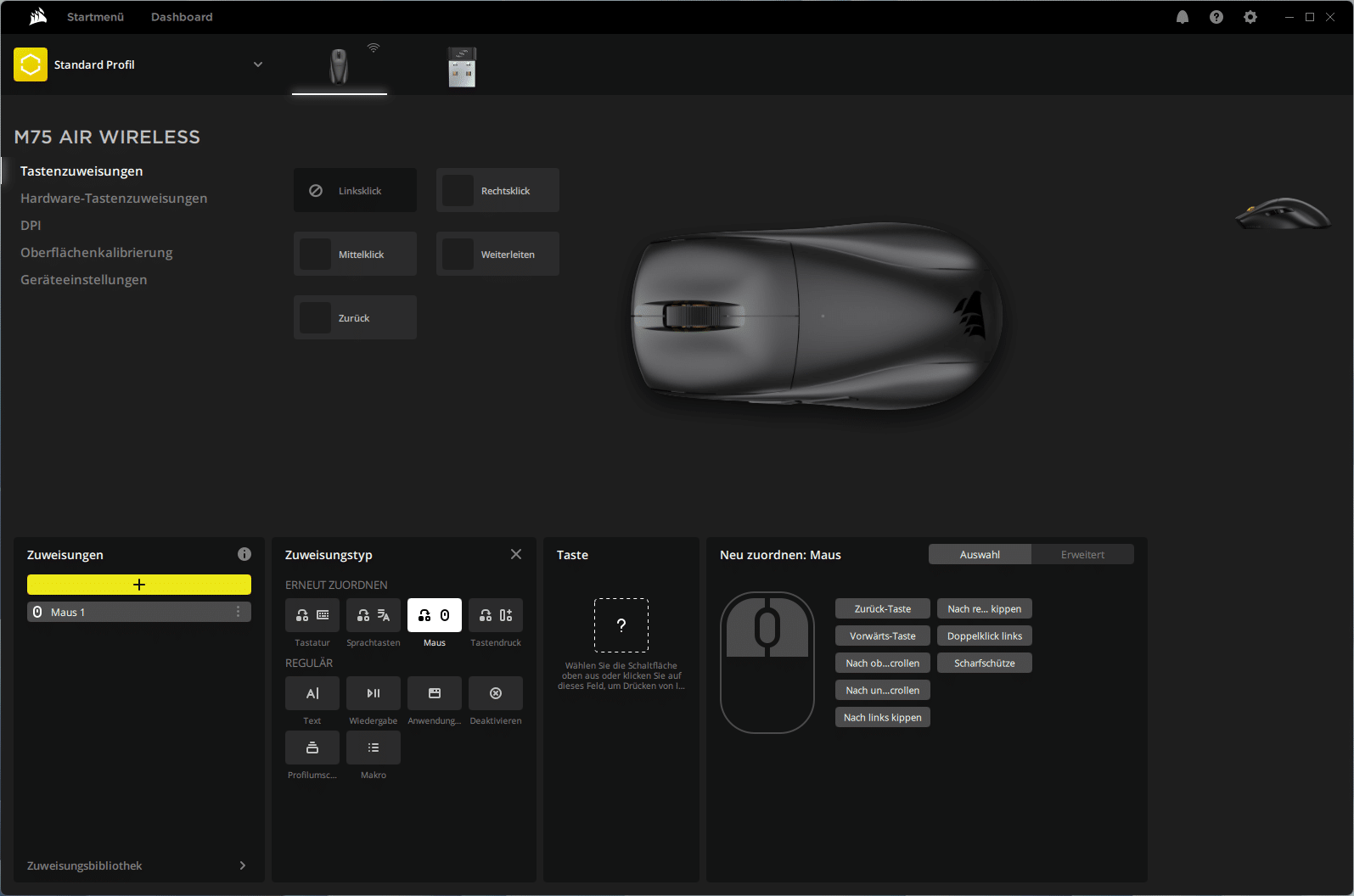Expand the Zuweisungsbibliothek section
The height and width of the screenshot is (896, 1354).
click(x=242, y=865)
